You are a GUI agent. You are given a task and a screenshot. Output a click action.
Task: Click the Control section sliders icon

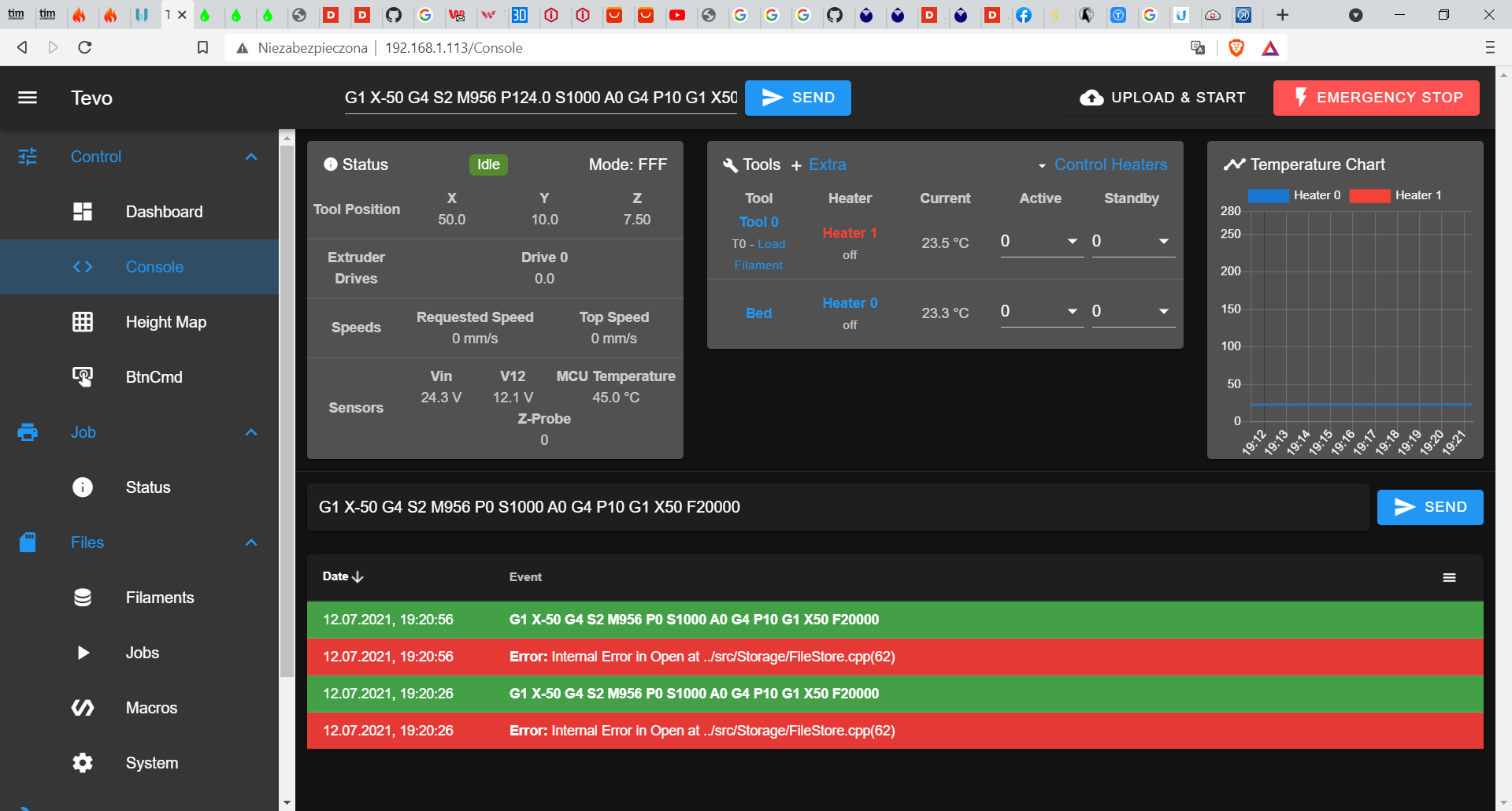[x=28, y=157]
